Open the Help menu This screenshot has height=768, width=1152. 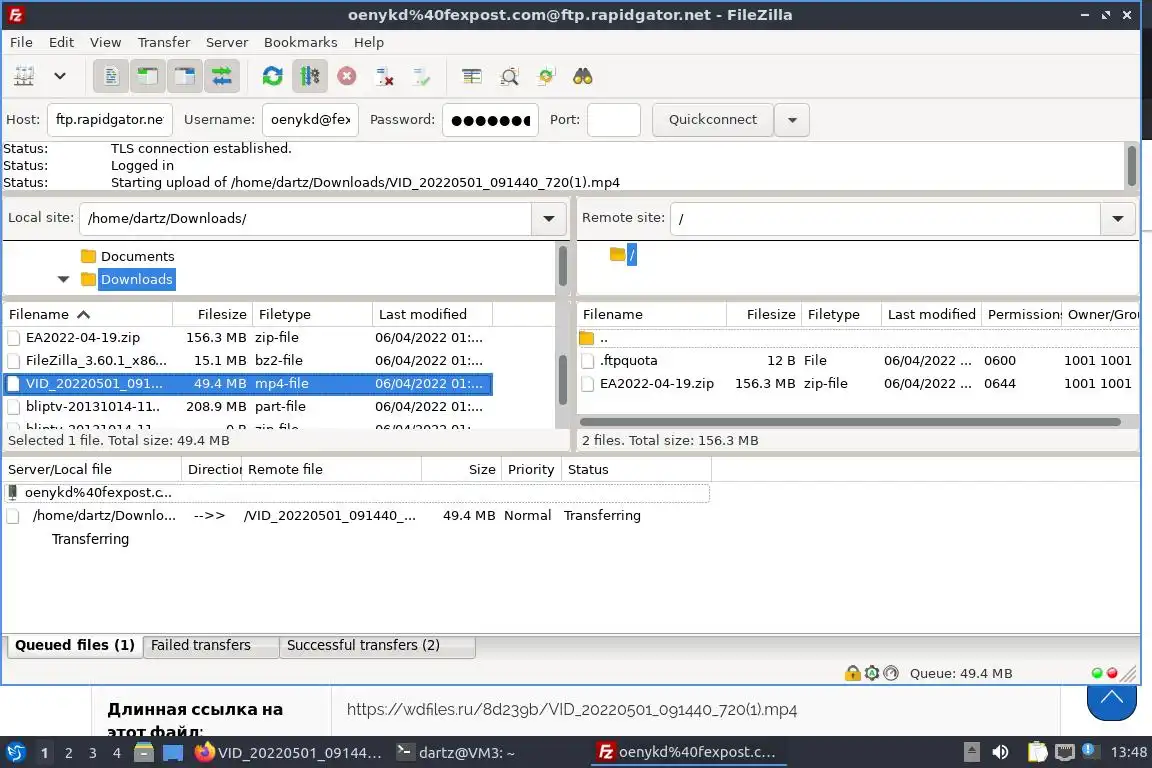coord(369,43)
